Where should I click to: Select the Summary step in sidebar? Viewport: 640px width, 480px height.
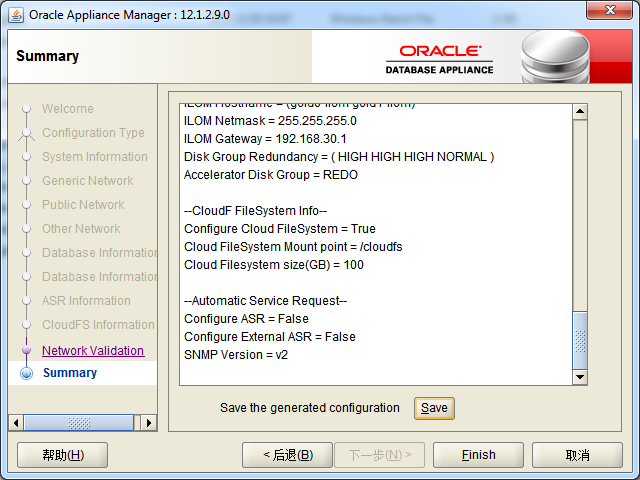pyautogui.click(x=70, y=373)
